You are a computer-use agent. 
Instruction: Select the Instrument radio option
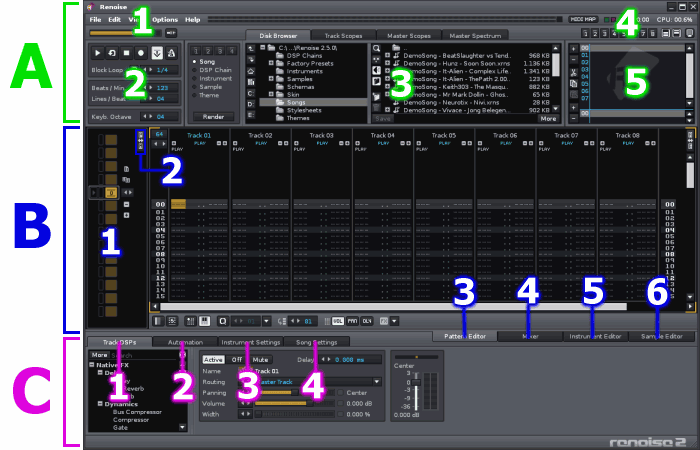click(212, 79)
